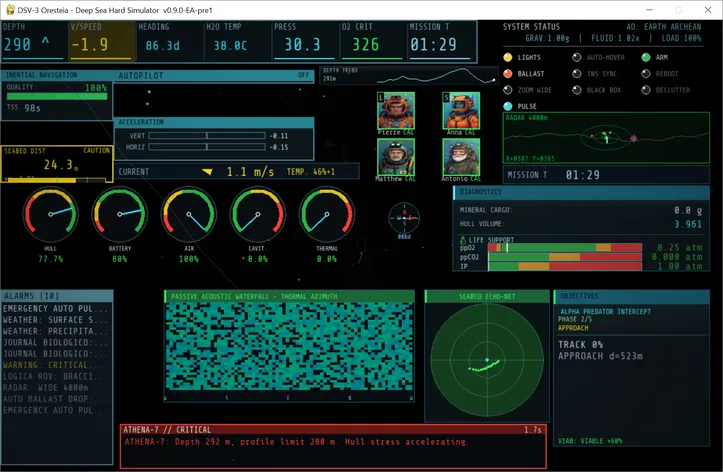This screenshot has width=723, height=472.
Task: Click Antonio's crew portrait
Action: pyautogui.click(x=461, y=157)
